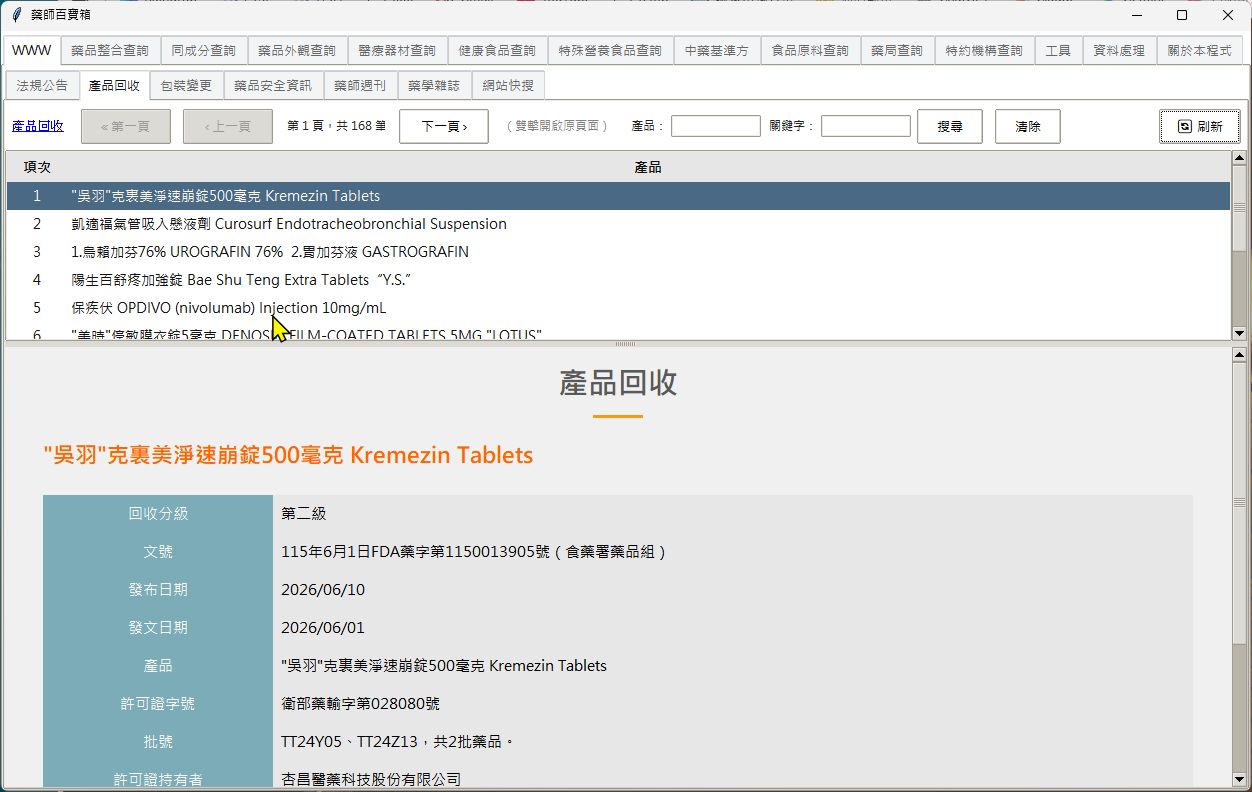Viewport: 1252px width, 792px height.
Task: Switch to 同成分查詢 tab
Action: pyautogui.click(x=203, y=51)
